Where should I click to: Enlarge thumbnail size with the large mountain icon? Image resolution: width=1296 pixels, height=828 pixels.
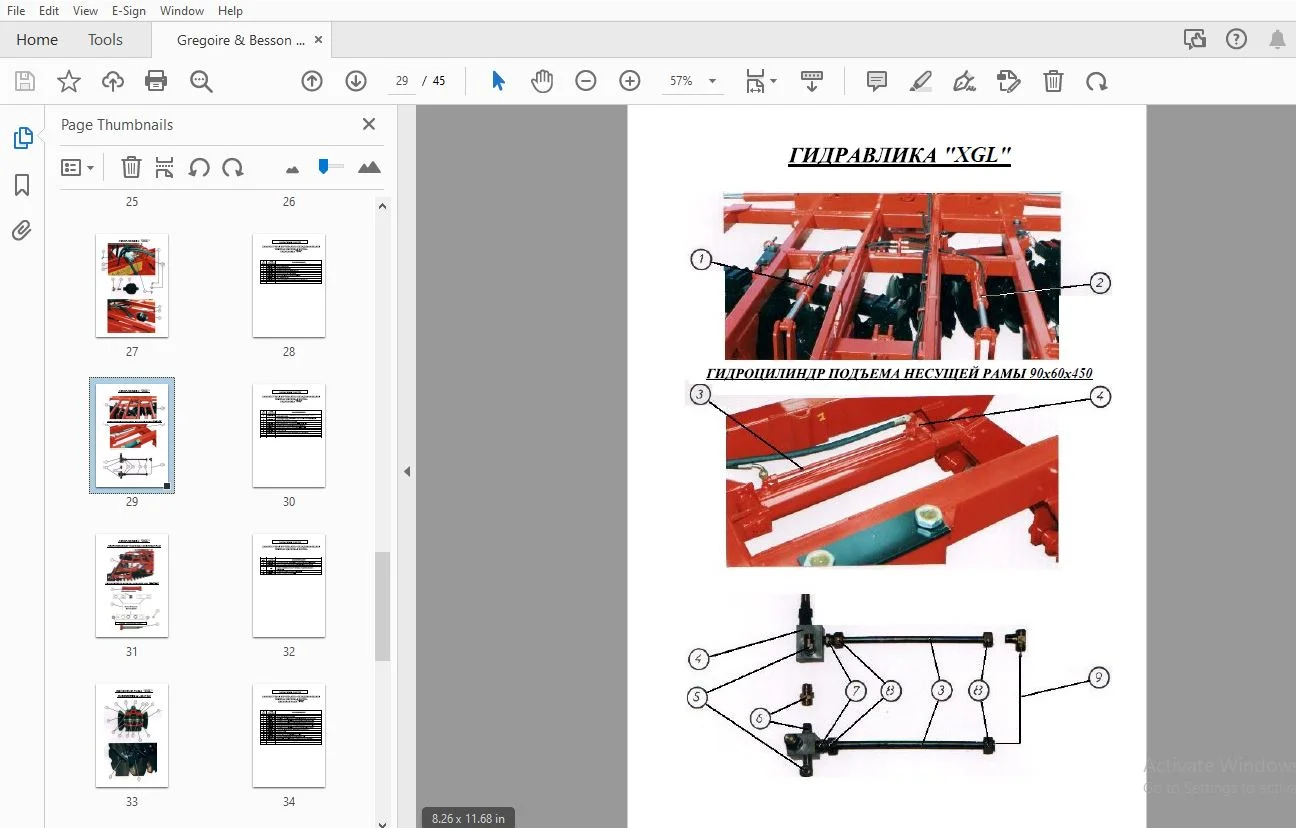tap(369, 167)
